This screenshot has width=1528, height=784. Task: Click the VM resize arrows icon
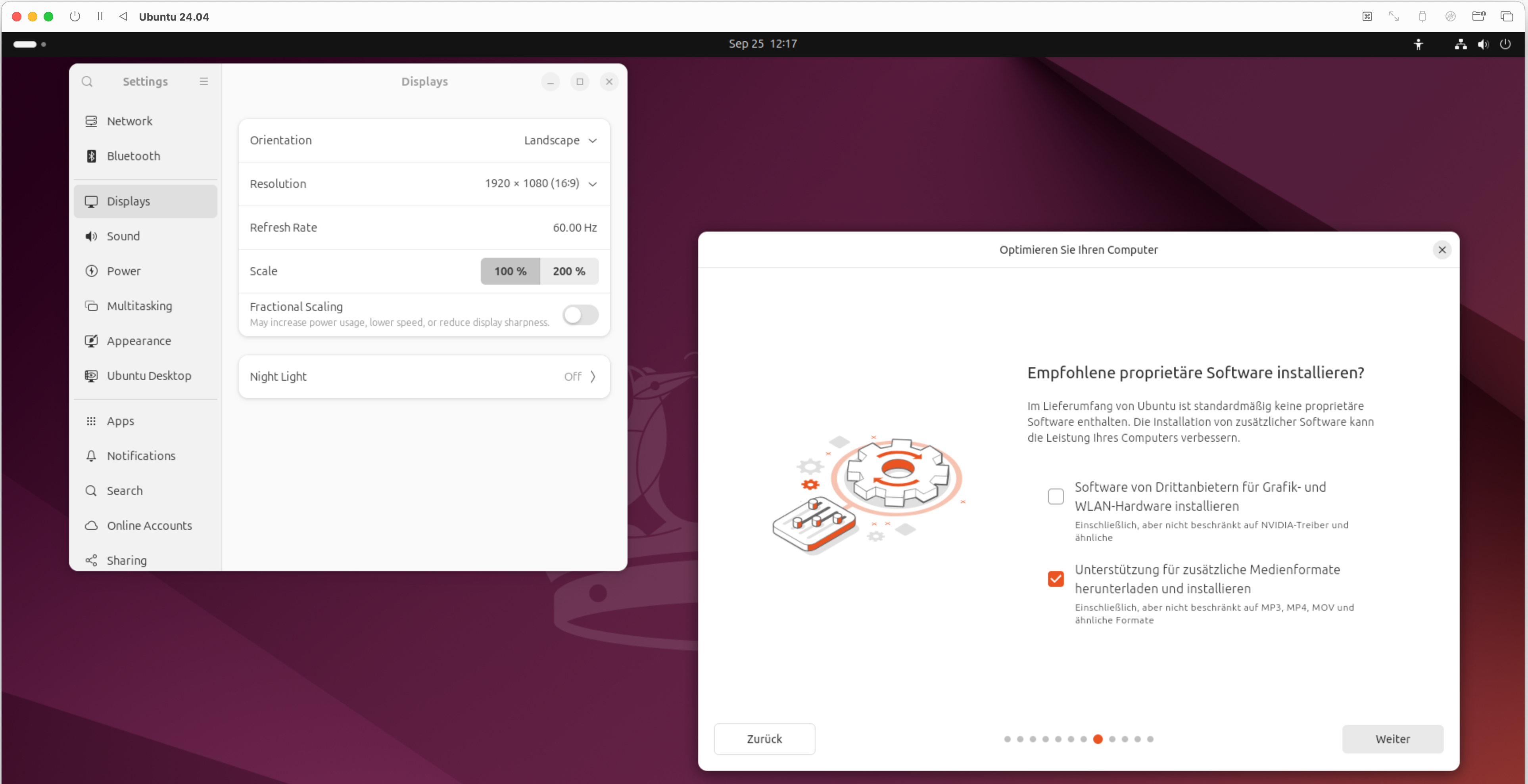[x=1394, y=16]
